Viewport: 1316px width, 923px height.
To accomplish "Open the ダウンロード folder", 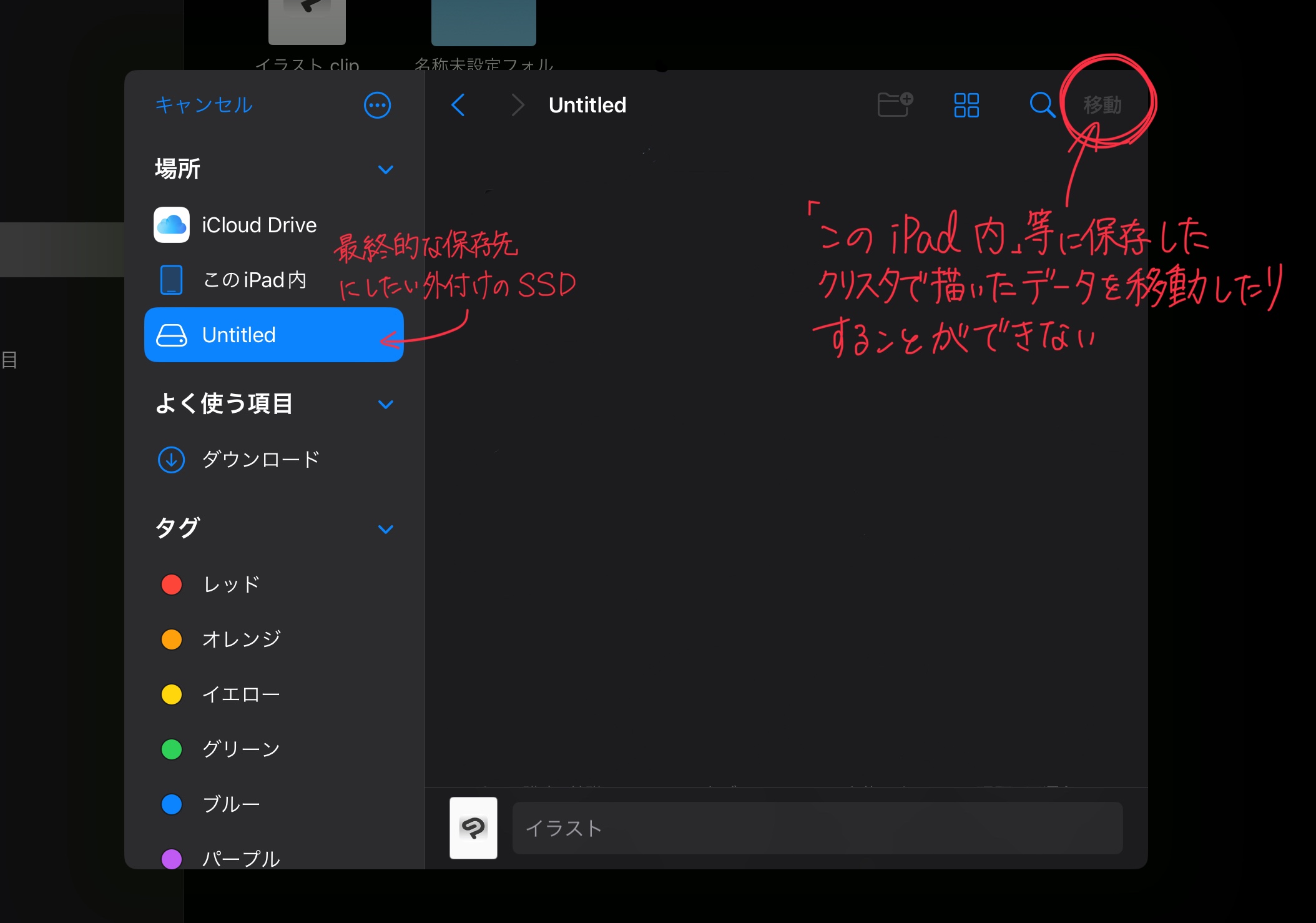I will pyautogui.click(x=260, y=460).
